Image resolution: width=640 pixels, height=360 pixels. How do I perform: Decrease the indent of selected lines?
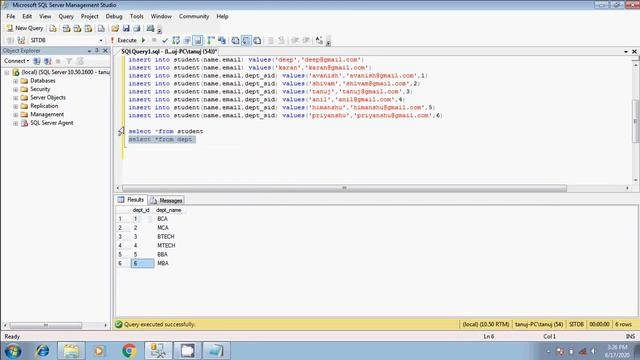pyautogui.click(x=295, y=40)
